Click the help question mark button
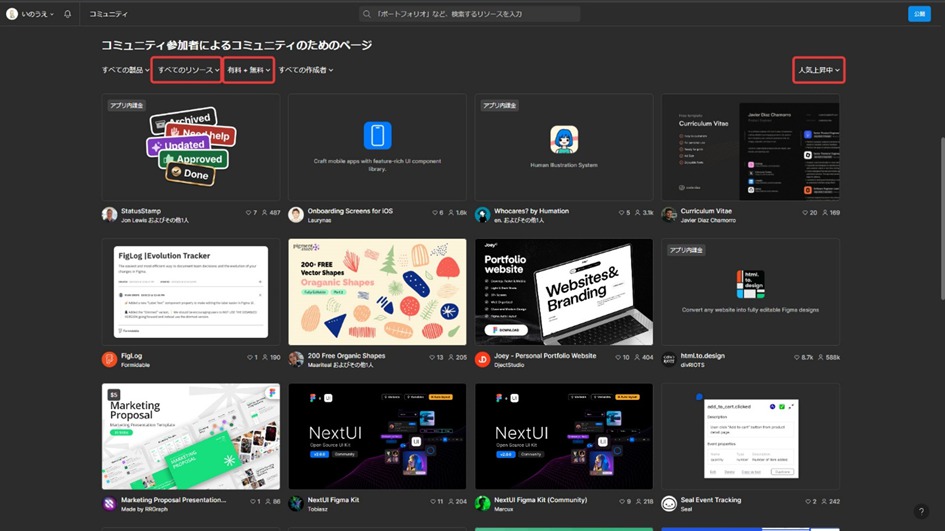945x531 pixels. point(921,511)
